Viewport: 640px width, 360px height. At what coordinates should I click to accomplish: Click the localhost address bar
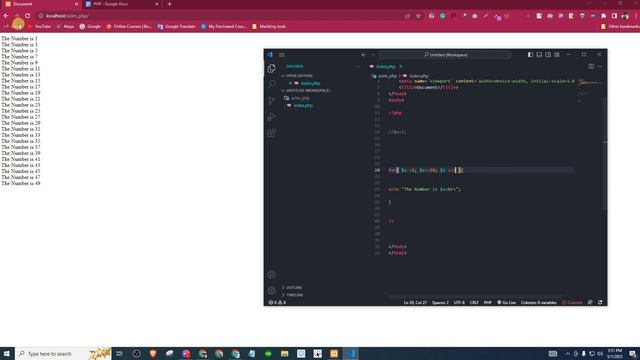[x=220, y=16]
